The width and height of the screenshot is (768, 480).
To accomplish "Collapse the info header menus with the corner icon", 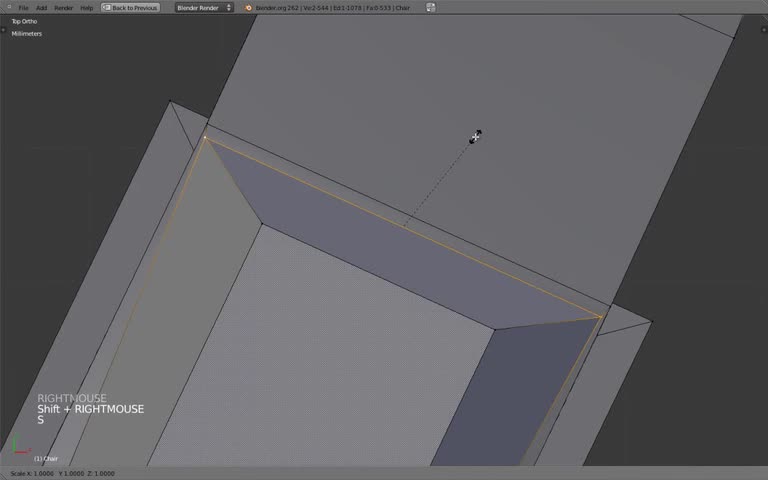I will tap(9, 7).
